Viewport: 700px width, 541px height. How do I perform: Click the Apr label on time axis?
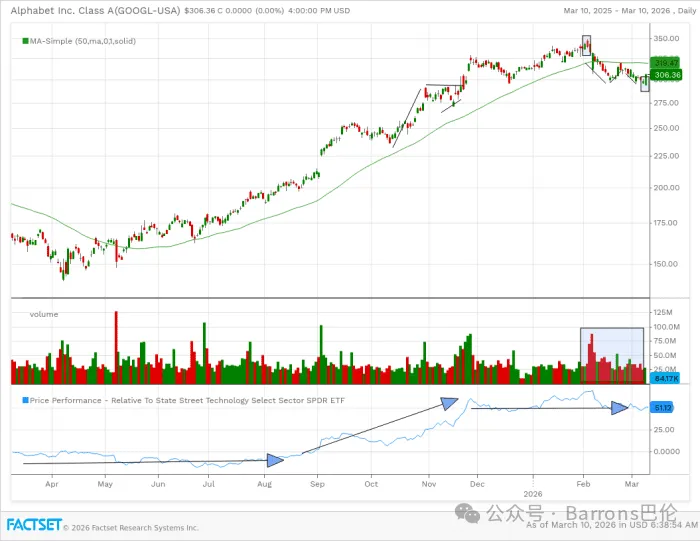(52, 484)
